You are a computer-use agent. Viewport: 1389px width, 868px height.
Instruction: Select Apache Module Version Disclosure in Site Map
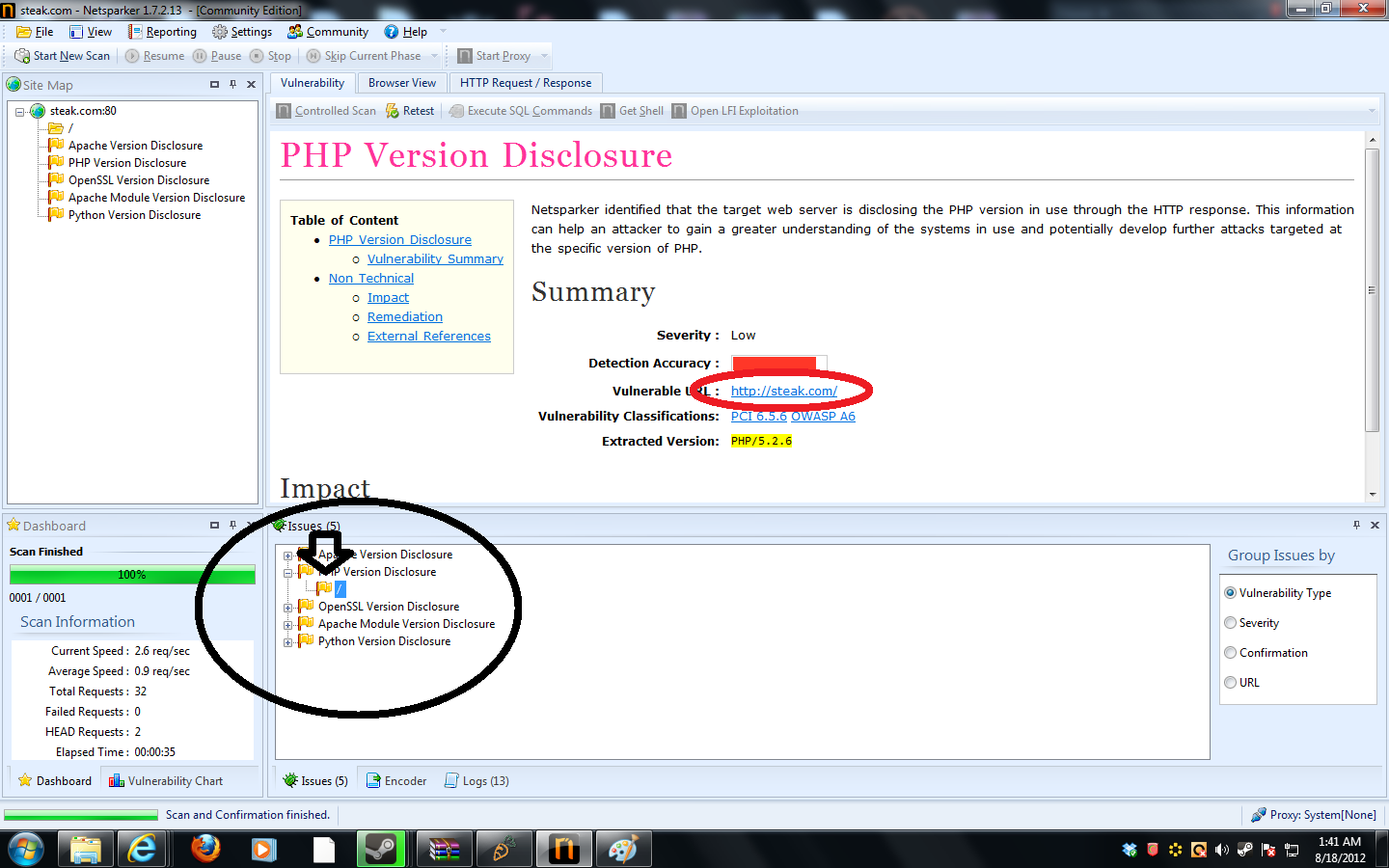coord(156,198)
